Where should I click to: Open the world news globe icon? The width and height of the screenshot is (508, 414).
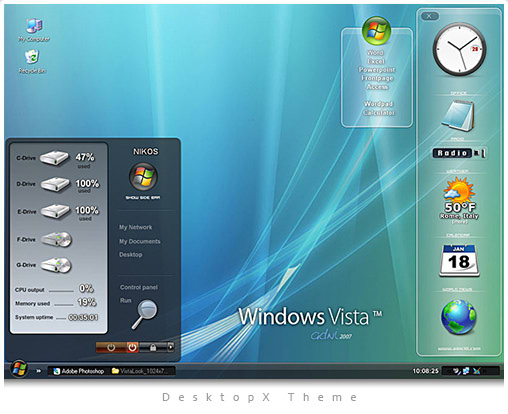coord(459,317)
